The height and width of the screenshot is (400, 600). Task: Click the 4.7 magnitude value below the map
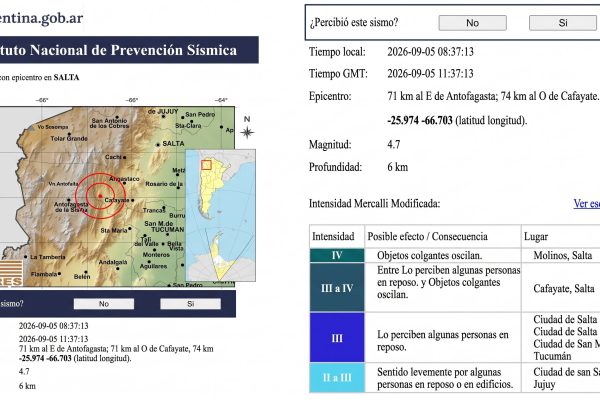click(24, 372)
